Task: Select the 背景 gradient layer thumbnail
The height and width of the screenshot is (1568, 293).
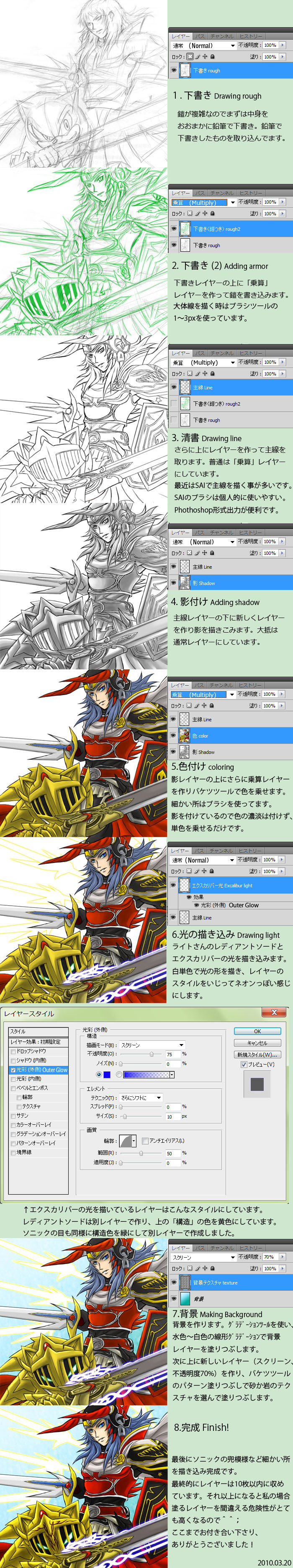Action: click(x=185, y=1298)
